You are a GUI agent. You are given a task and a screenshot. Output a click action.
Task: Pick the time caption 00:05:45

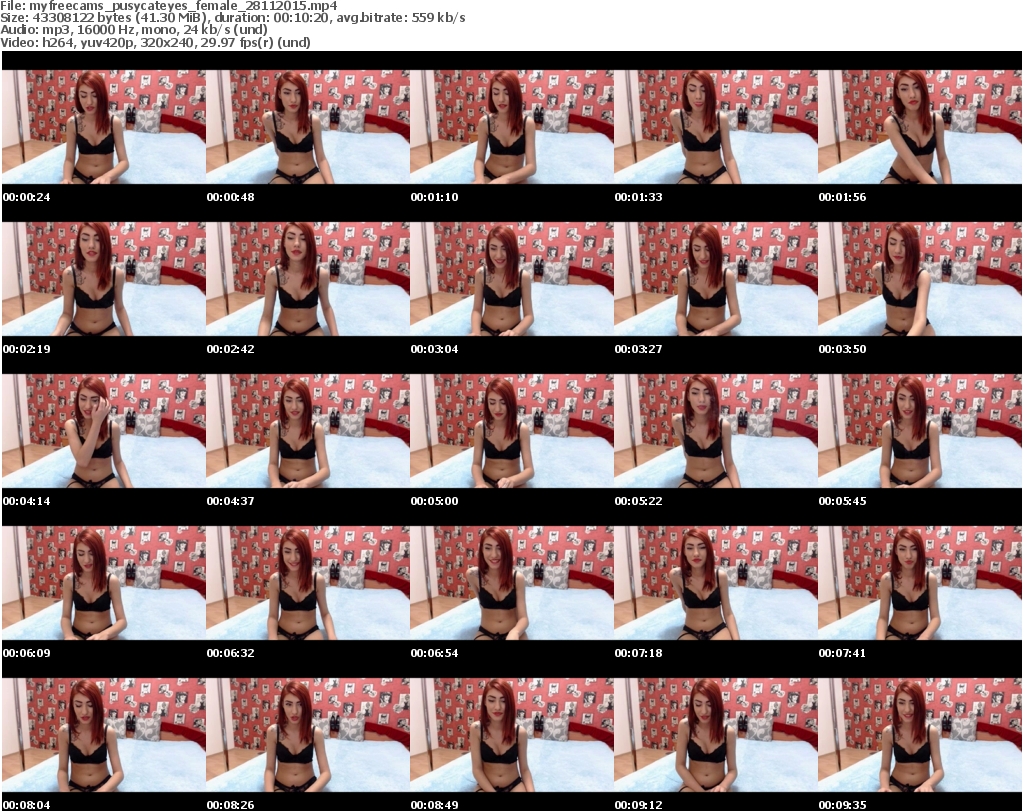842,501
